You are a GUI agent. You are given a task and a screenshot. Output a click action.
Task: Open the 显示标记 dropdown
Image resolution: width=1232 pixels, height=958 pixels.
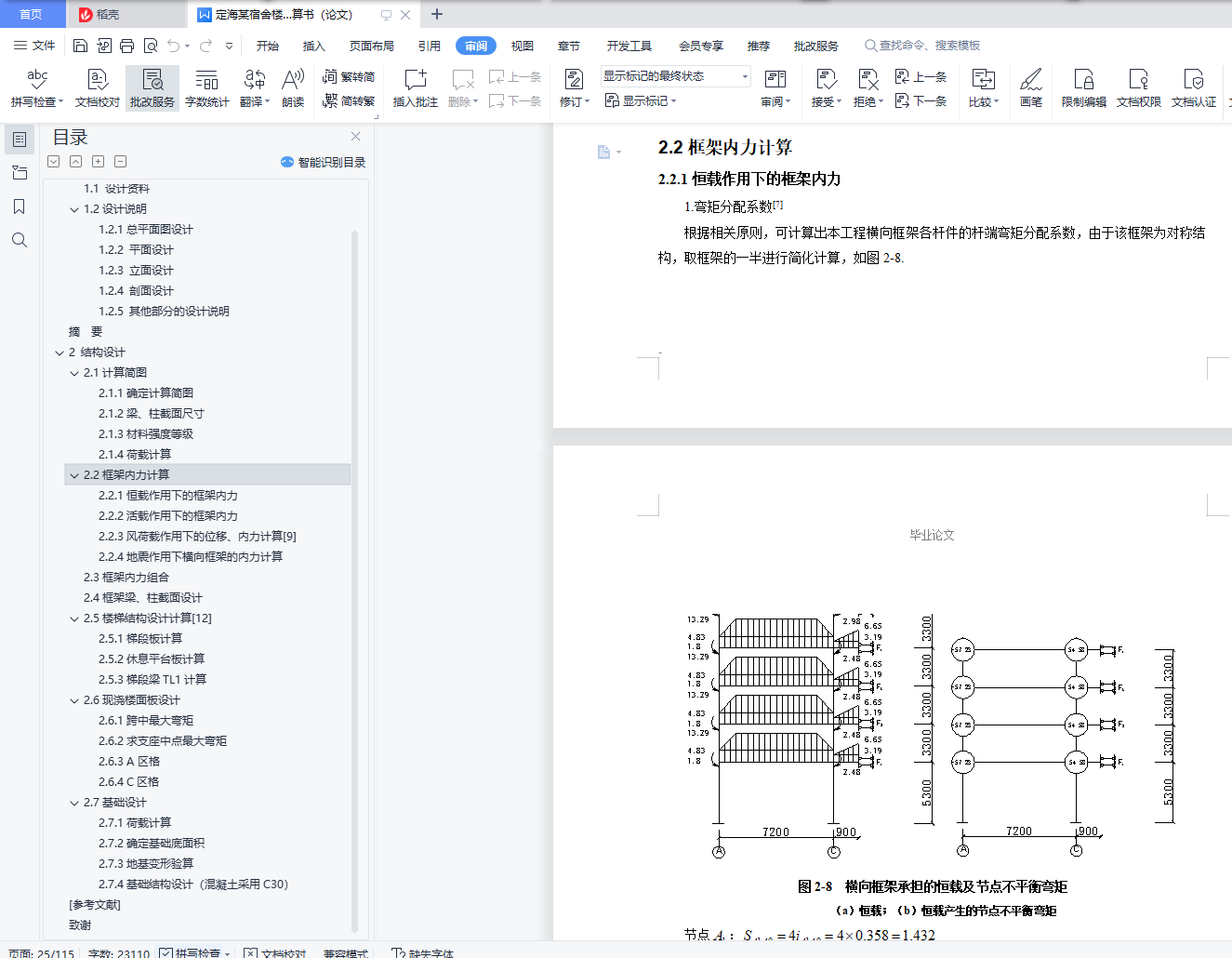641,100
